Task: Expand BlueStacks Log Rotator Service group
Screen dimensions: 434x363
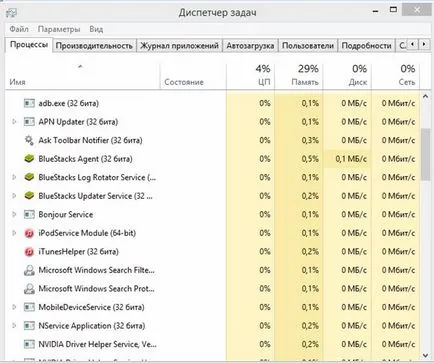Action: 14,177
